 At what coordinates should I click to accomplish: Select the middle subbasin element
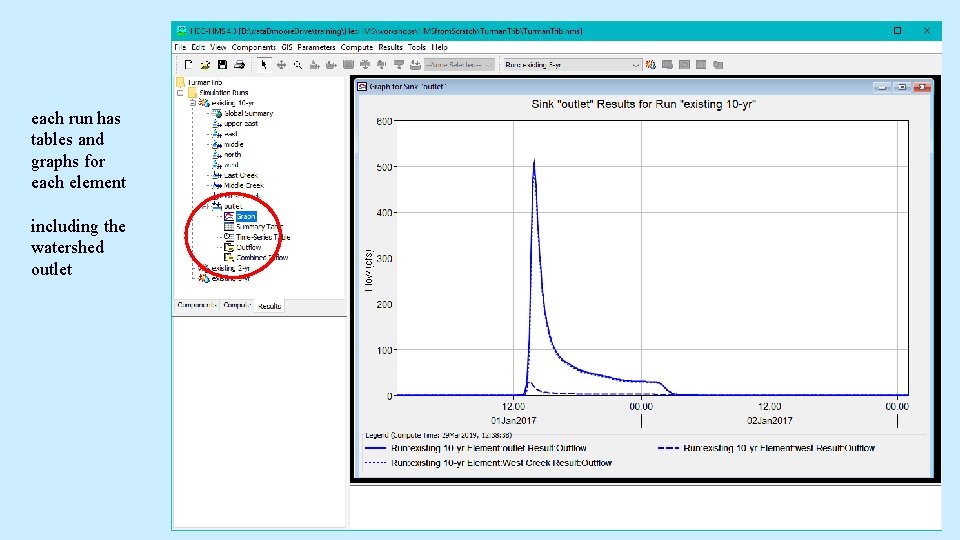click(x=233, y=144)
